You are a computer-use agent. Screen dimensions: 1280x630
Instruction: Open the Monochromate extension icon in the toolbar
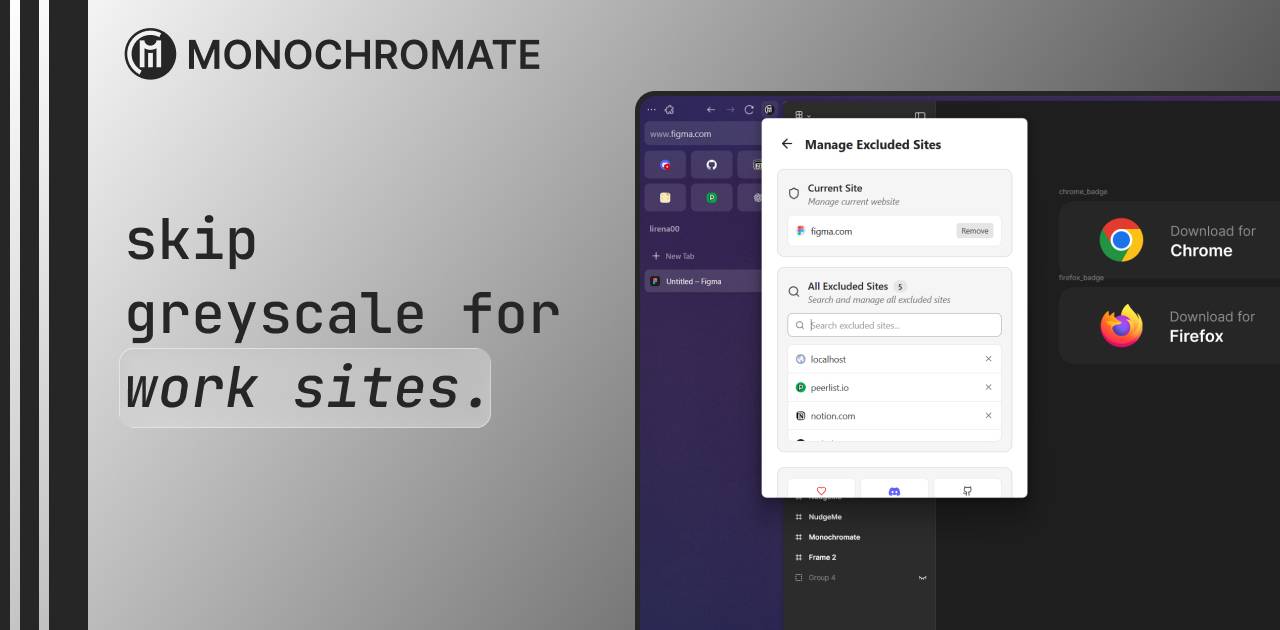[x=768, y=109]
